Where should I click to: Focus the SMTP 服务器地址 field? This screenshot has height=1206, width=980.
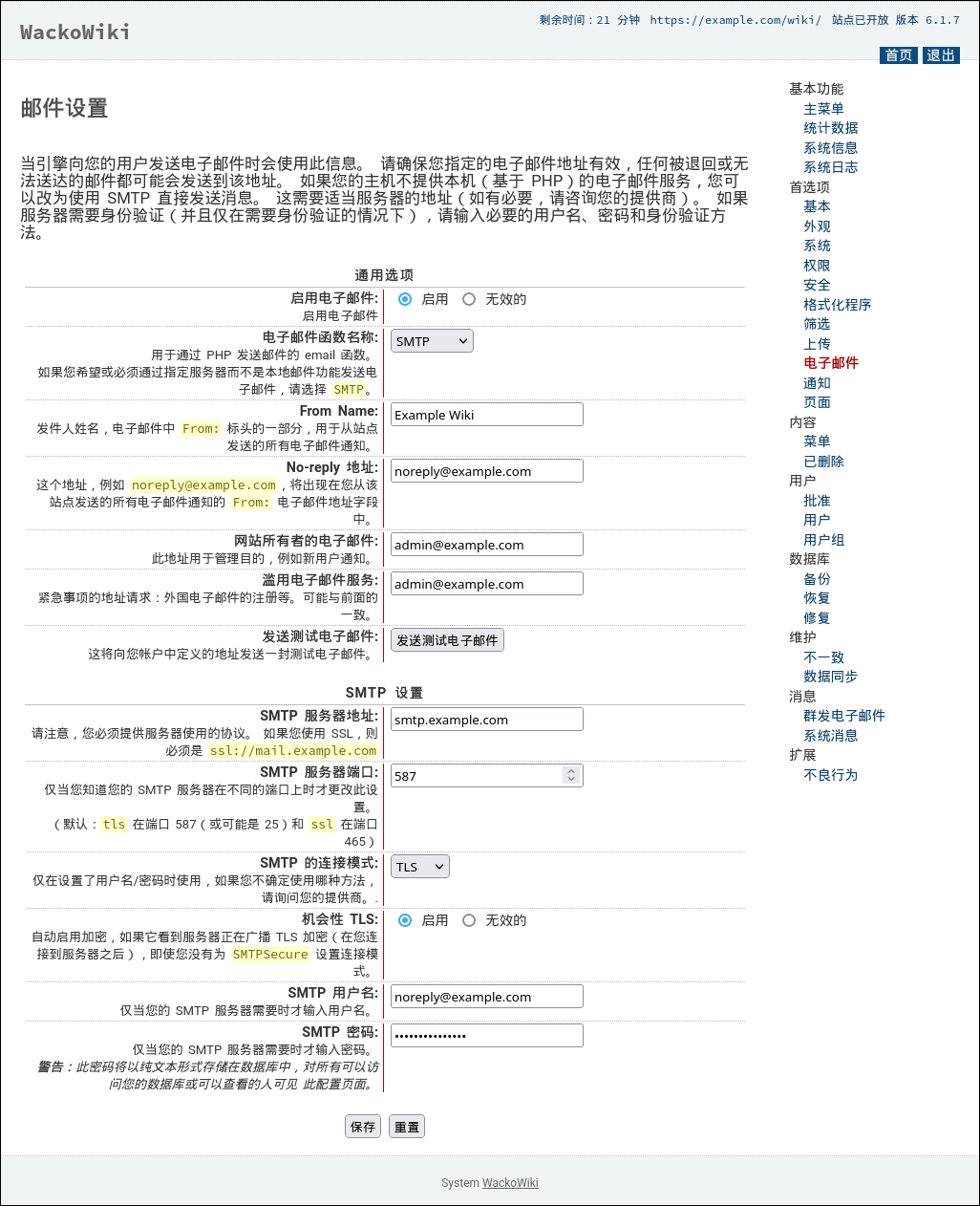click(x=487, y=720)
